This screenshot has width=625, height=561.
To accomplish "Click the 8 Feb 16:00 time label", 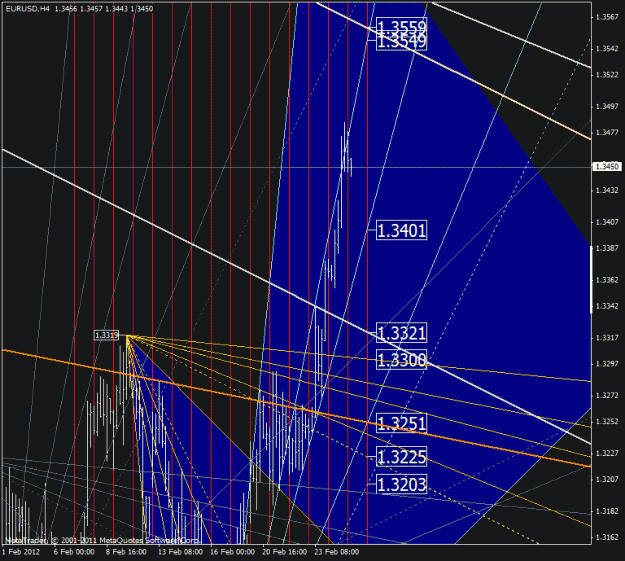I will click(126, 552).
